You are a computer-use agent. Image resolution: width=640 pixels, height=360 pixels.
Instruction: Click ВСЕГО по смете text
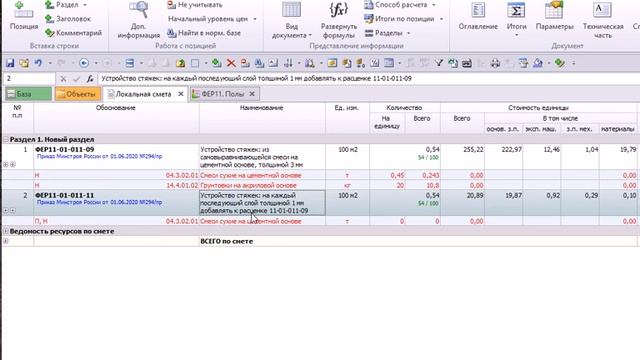click(x=227, y=241)
